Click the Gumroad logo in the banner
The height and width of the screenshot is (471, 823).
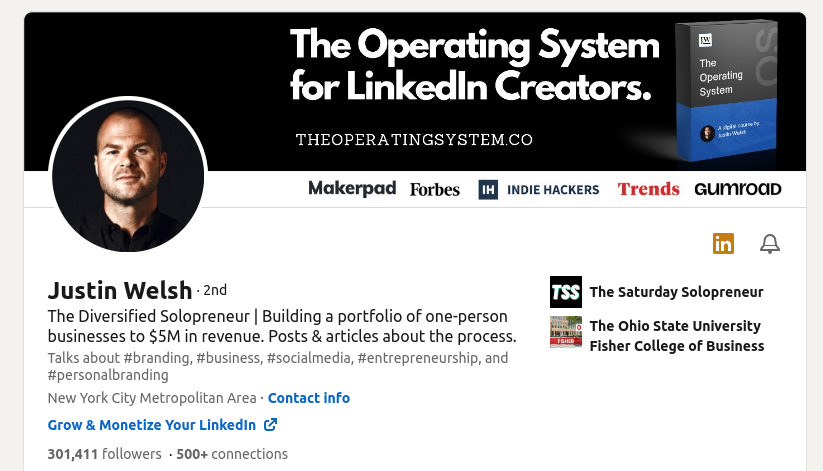(x=737, y=189)
